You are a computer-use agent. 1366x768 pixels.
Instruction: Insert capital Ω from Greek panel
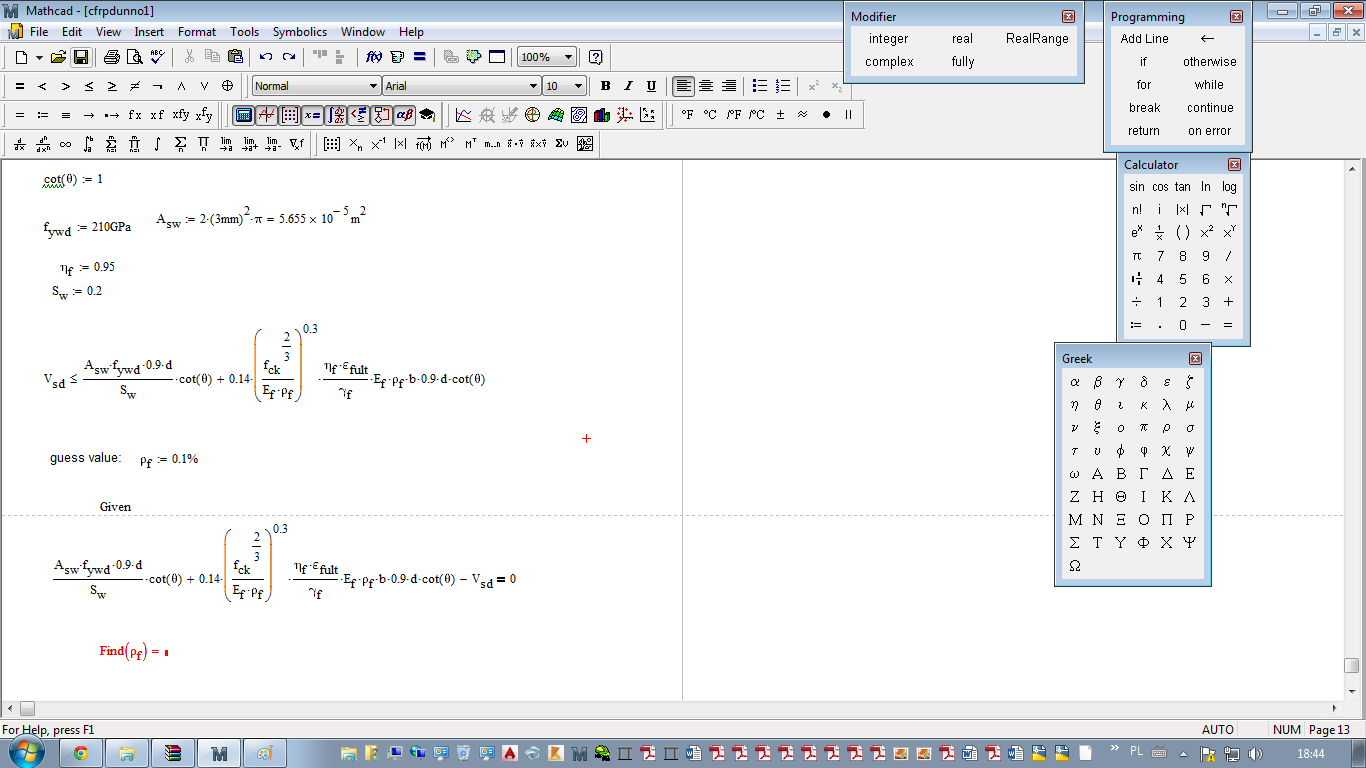1075,566
